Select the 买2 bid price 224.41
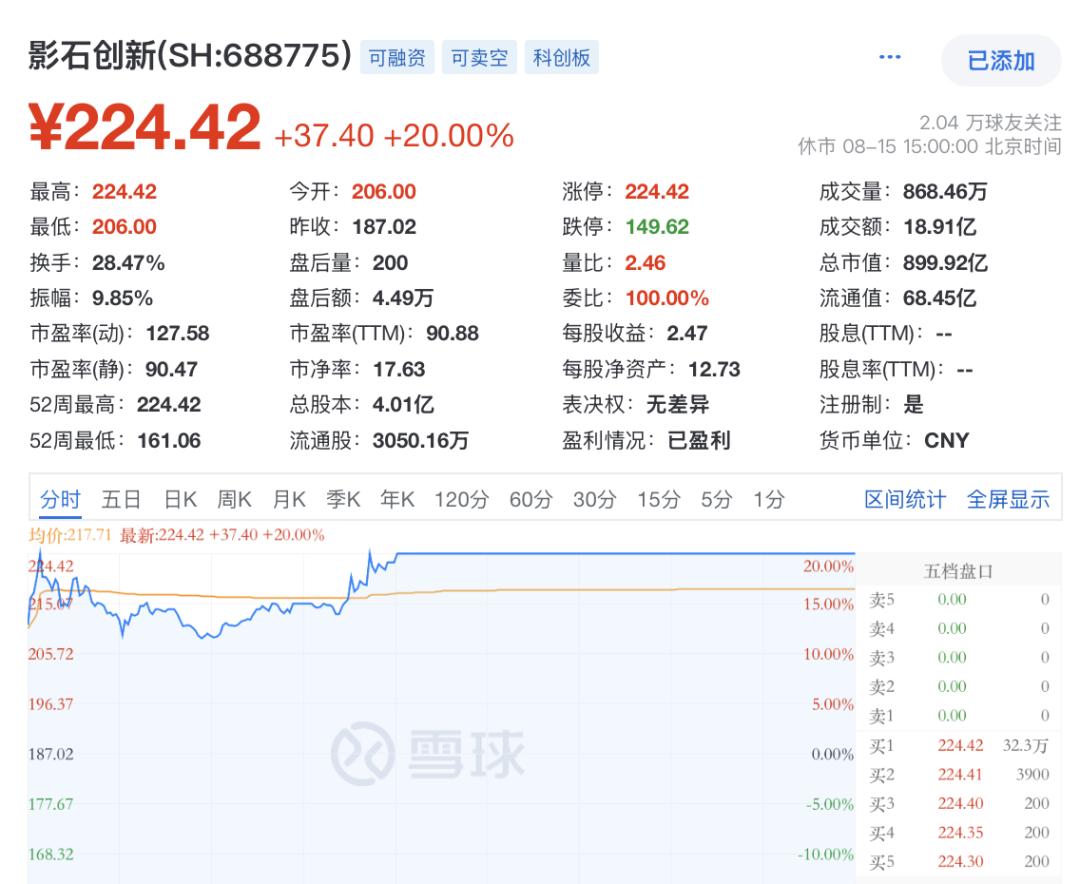This screenshot has width=1080, height=884. click(960, 774)
